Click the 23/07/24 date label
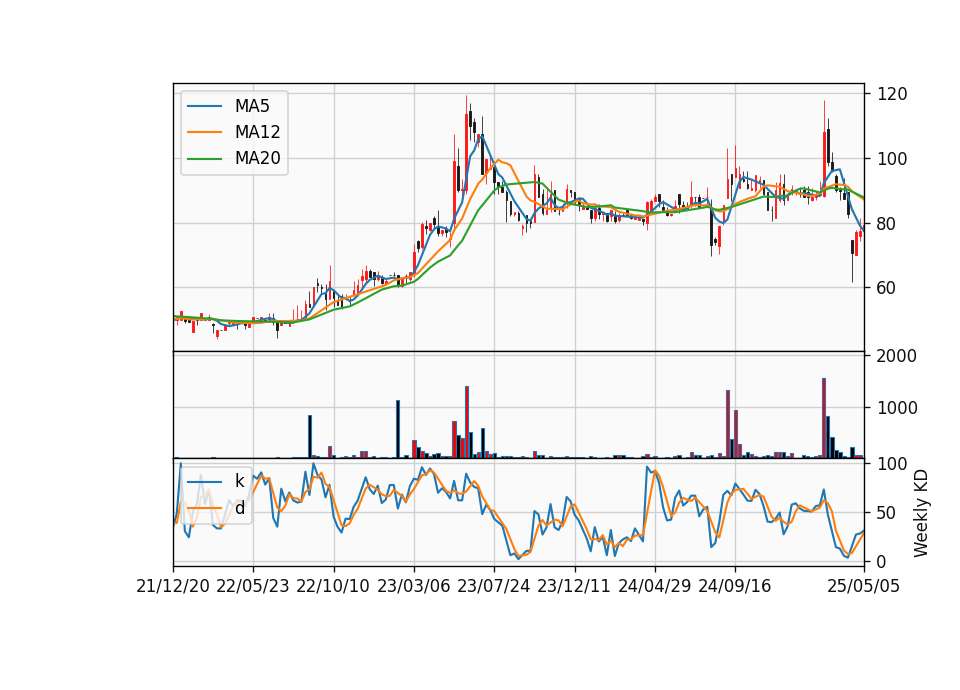 coord(493,586)
